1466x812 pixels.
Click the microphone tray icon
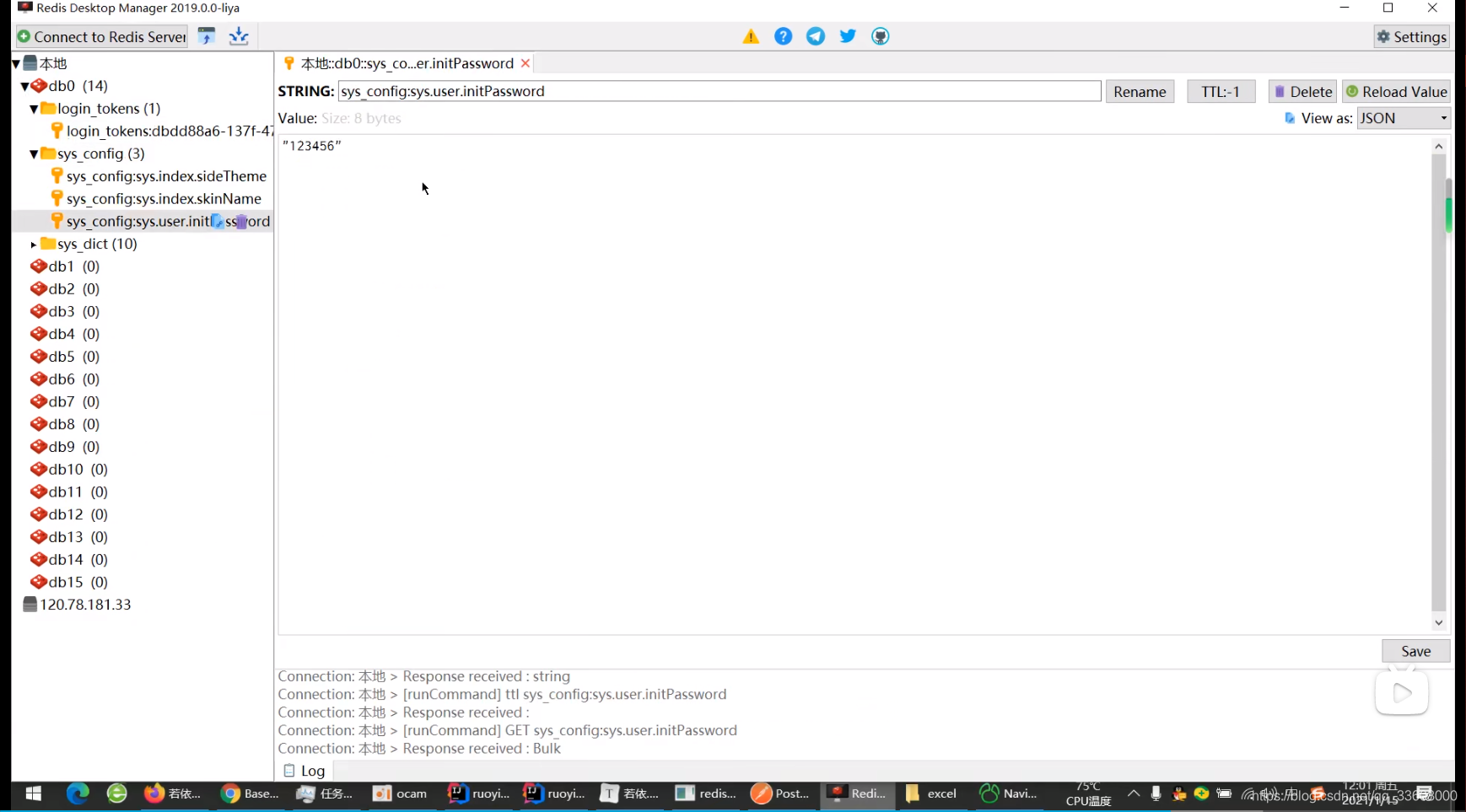click(1156, 793)
